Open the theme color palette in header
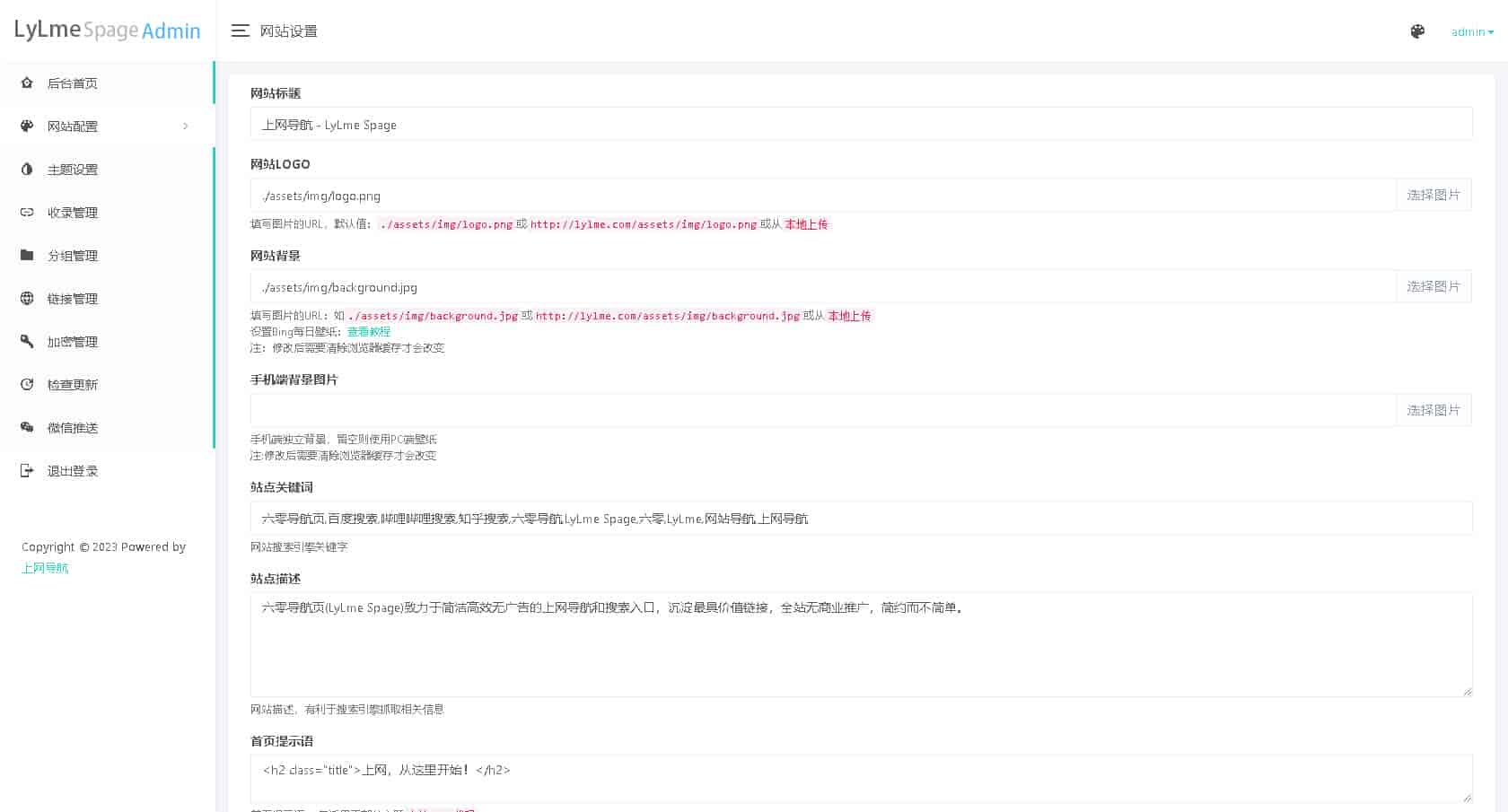Screen dimensions: 1508x812 pyautogui.click(x=1417, y=31)
